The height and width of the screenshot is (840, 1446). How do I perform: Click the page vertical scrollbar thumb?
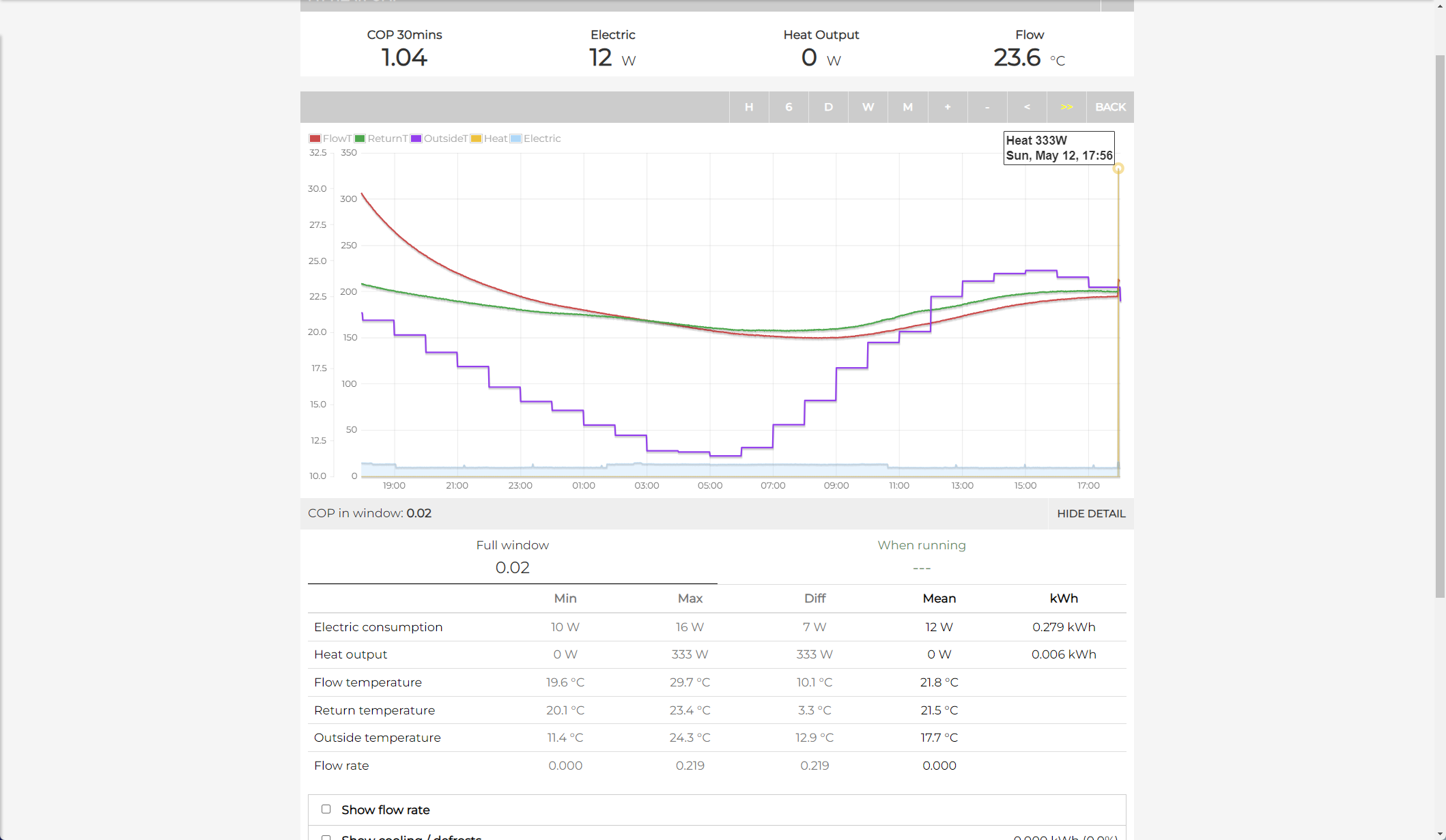(1440, 328)
